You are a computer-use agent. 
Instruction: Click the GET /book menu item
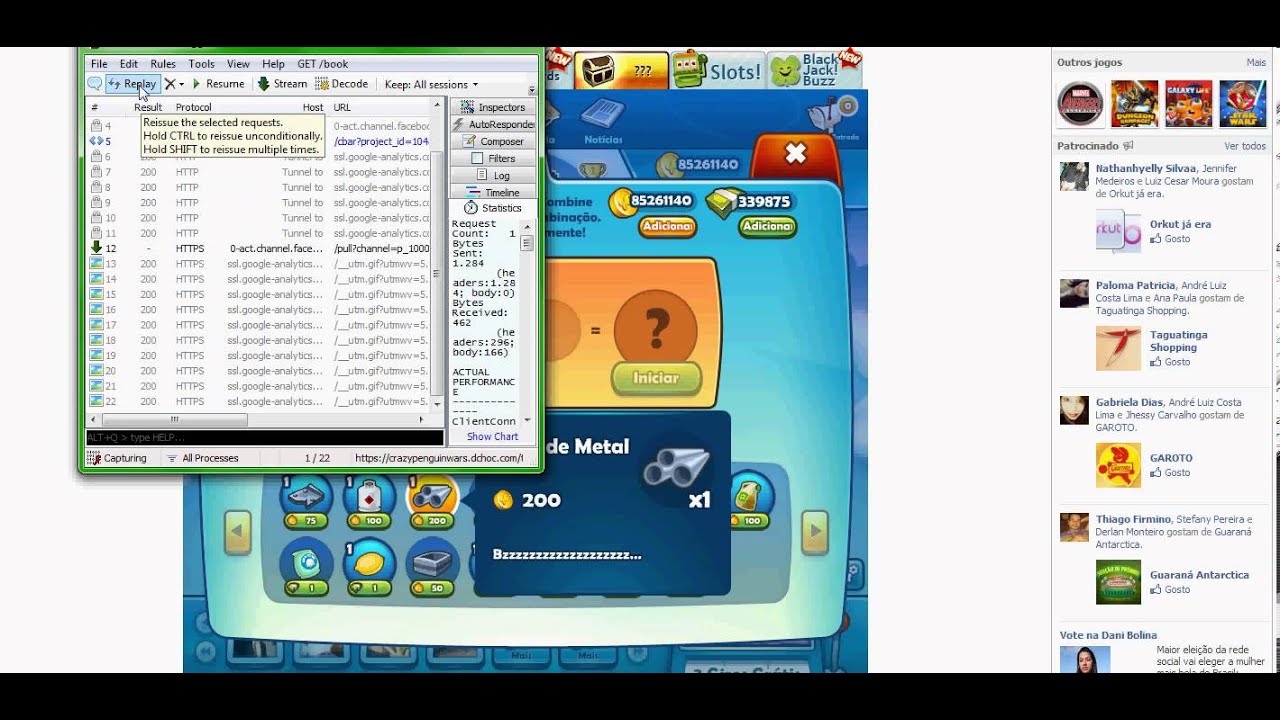tap(322, 64)
